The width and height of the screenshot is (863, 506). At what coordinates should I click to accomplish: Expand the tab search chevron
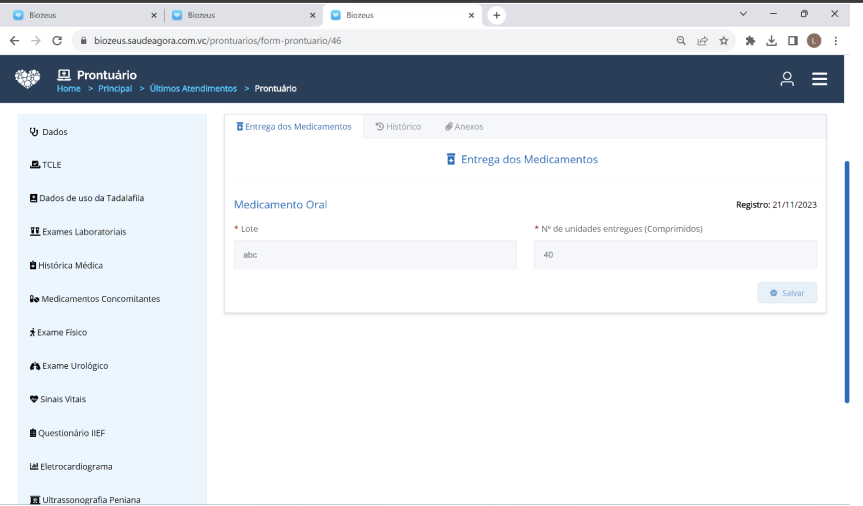743,14
